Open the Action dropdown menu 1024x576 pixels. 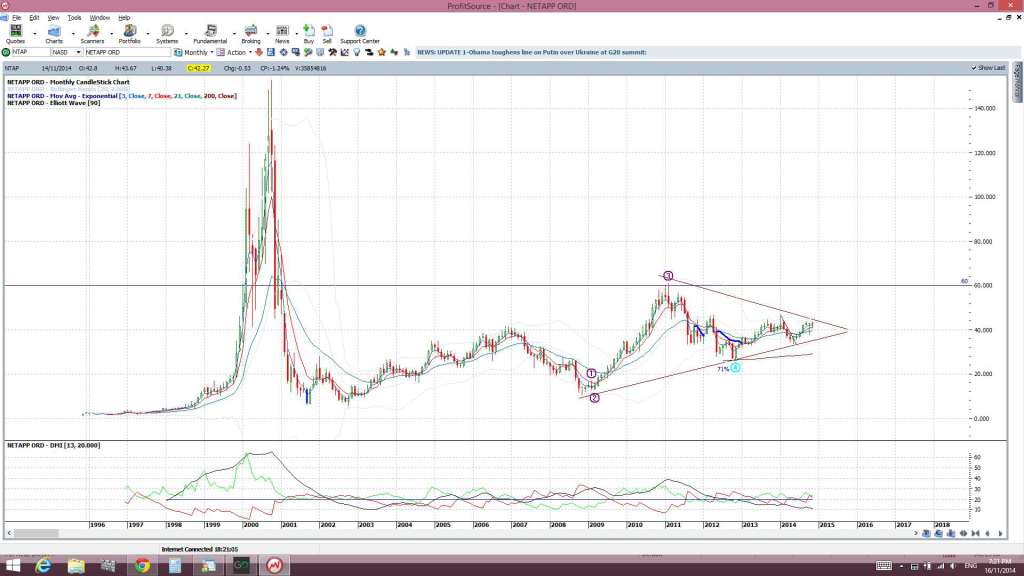click(234, 52)
